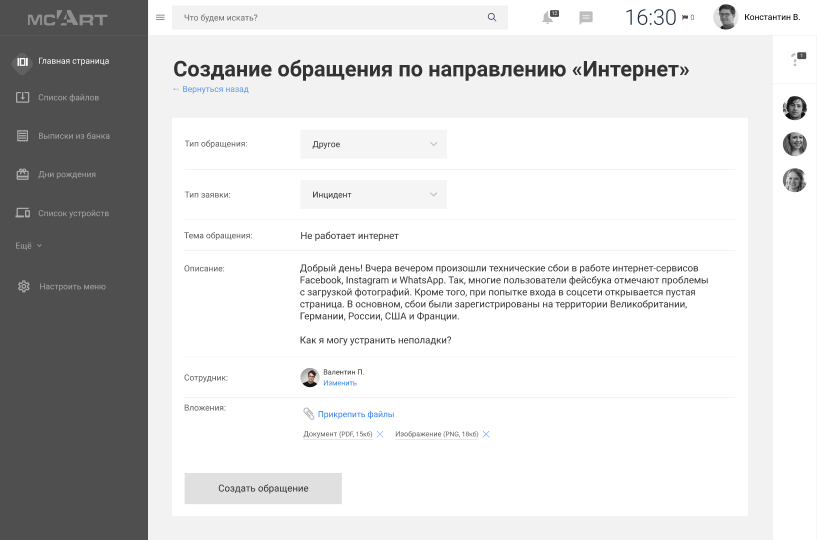Open Главная страница in sidebar
Screen dimensions: 817x540
point(73,61)
